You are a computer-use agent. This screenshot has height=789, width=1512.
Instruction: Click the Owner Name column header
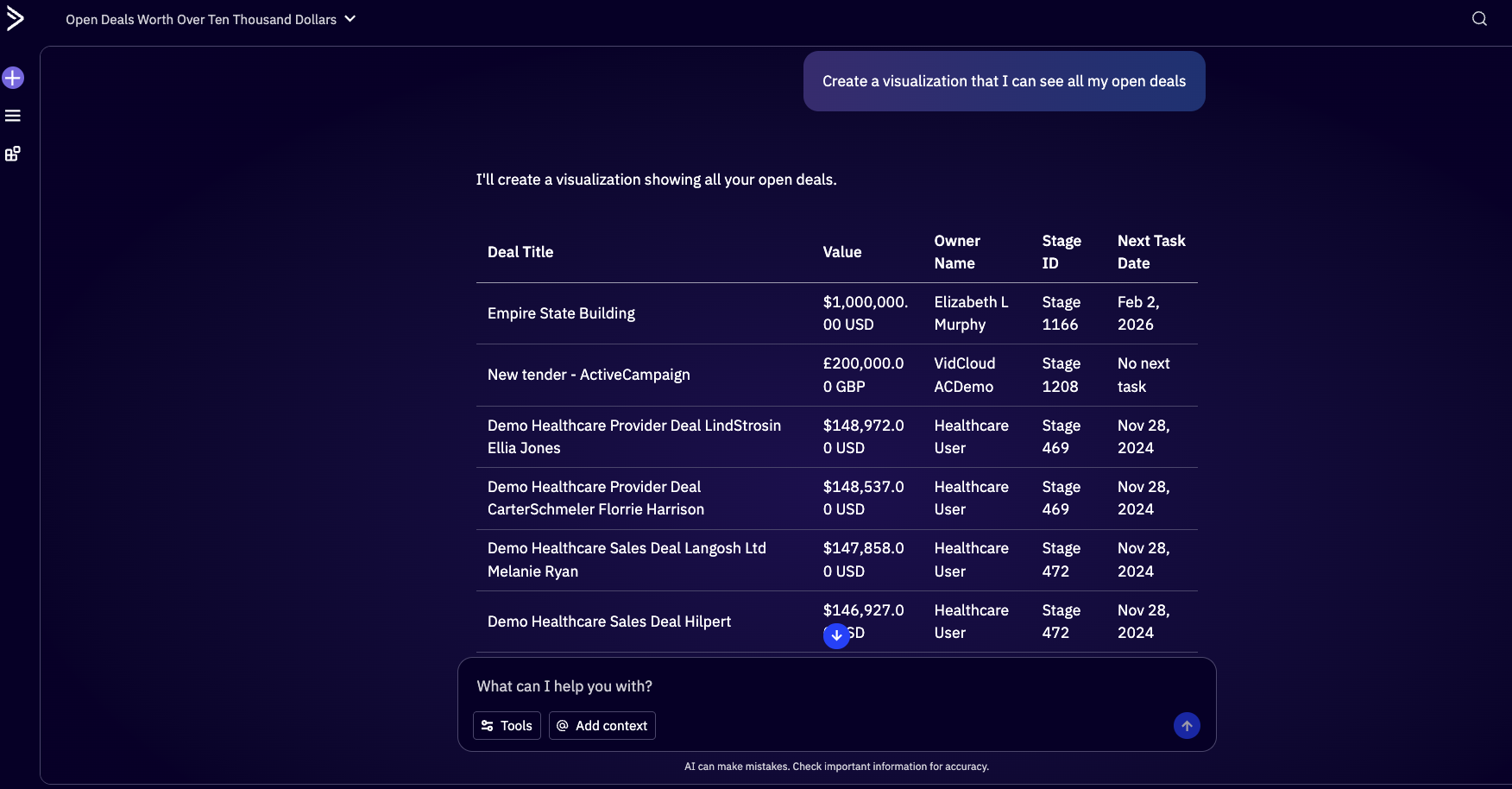(x=956, y=252)
